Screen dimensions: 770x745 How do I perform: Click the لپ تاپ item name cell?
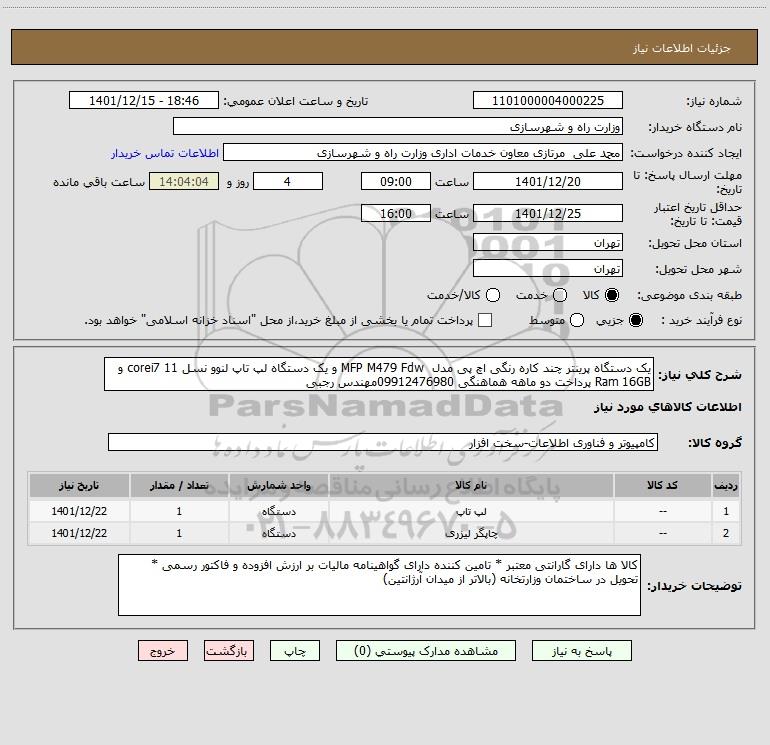coord(471,511)
